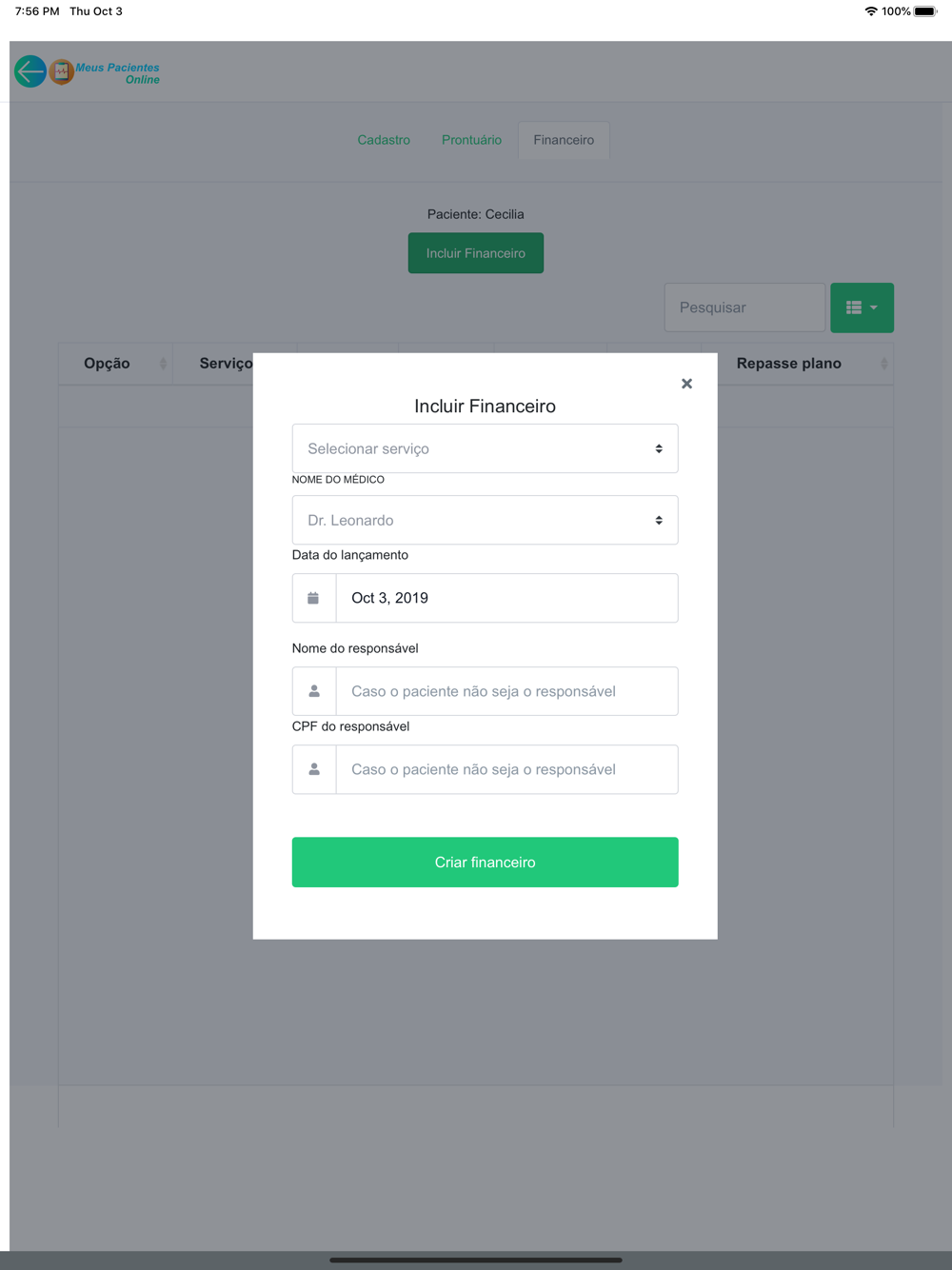Open the table columns list icon button
952x1270 pixels.
point(854,308)
